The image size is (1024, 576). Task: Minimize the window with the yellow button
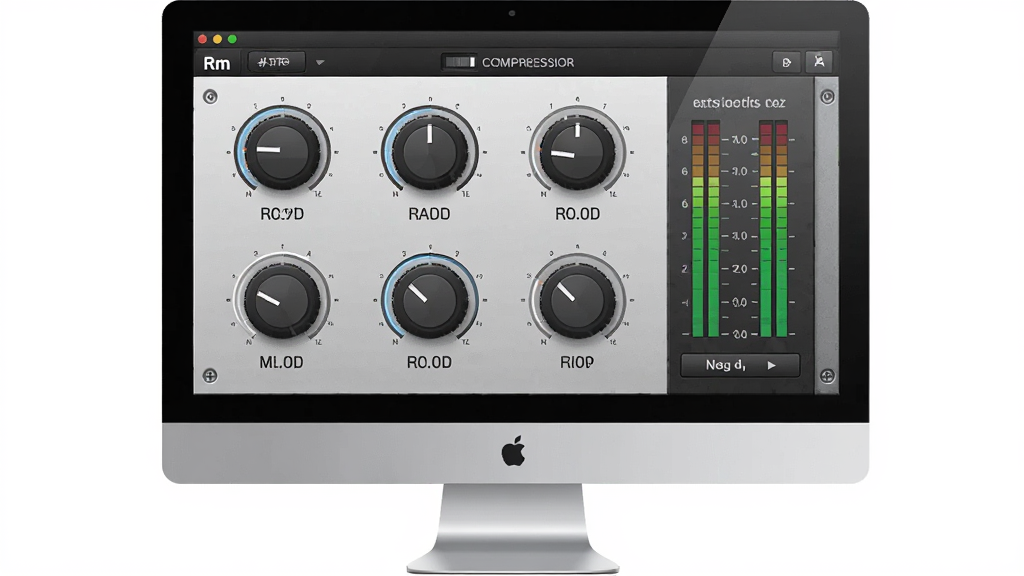(x=217, y=39)
